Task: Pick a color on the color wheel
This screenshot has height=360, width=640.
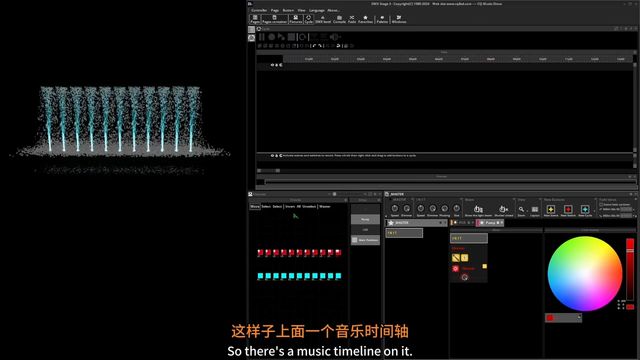Action: coord(584,273)
